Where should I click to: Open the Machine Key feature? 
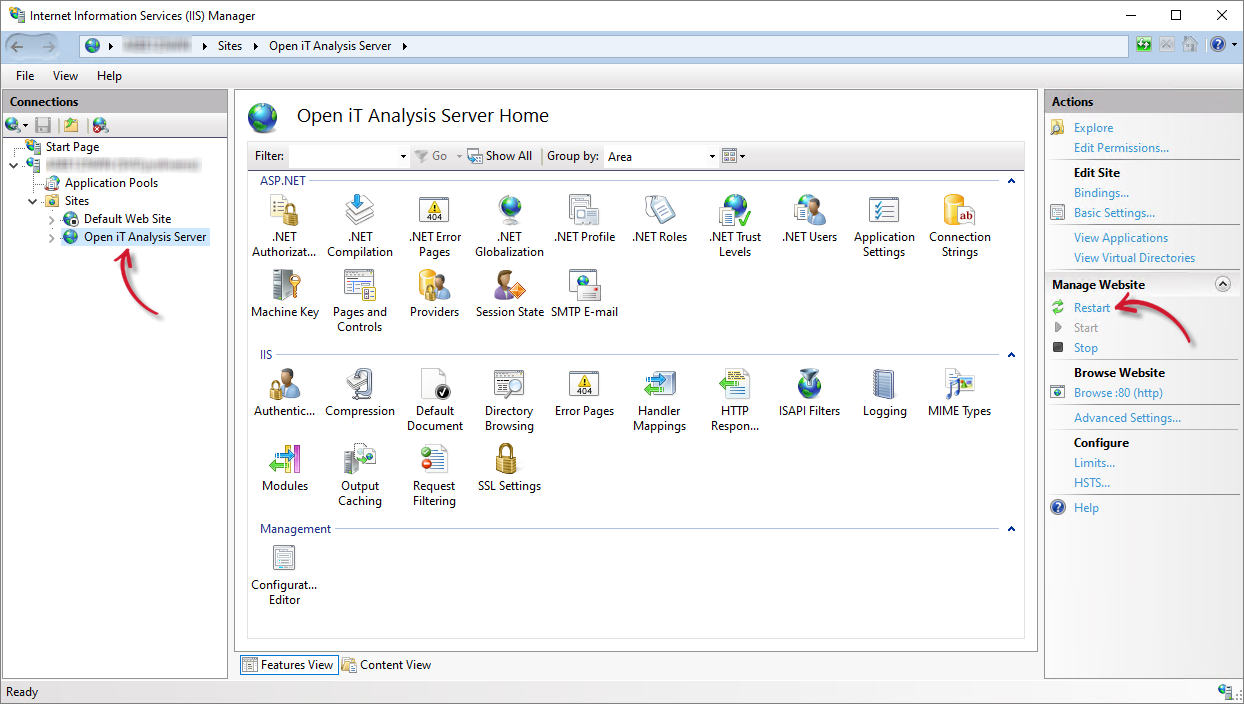tap(285, 293)
